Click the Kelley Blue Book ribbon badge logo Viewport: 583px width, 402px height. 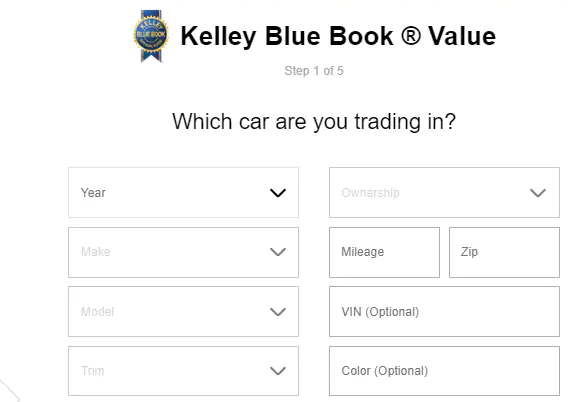pyautogui.click(x=151, y=36)
